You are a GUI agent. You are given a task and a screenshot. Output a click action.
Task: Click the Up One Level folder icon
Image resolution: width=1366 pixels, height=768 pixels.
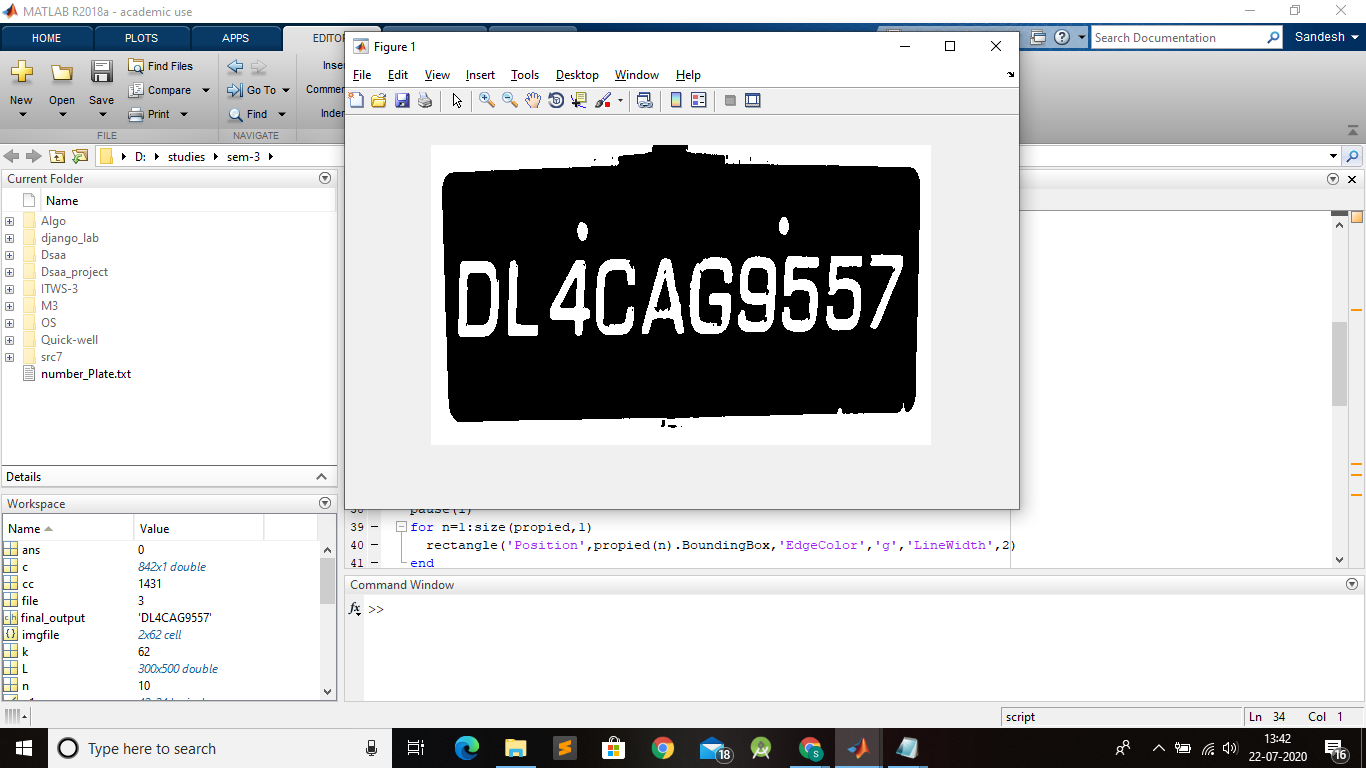point(57,156)
